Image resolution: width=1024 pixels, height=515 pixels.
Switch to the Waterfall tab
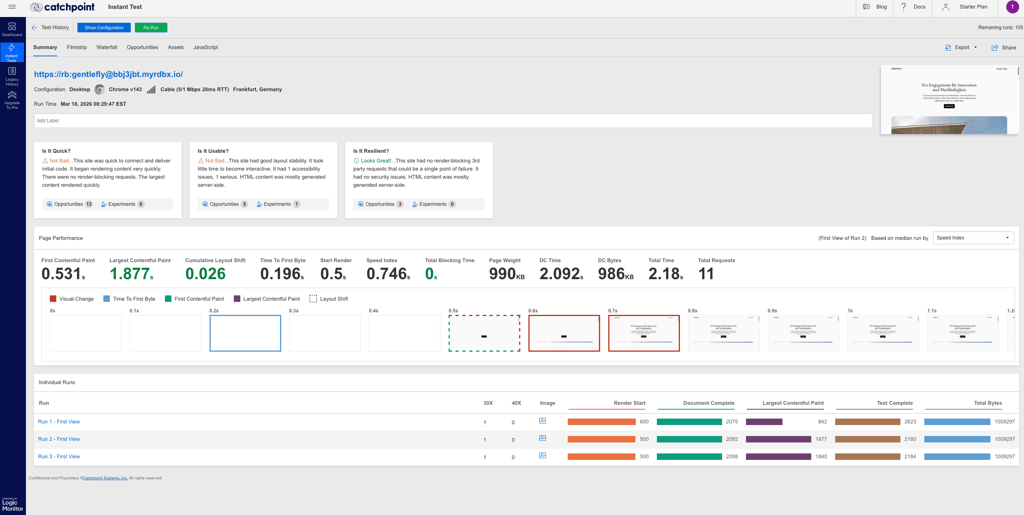tap(106, 48)
